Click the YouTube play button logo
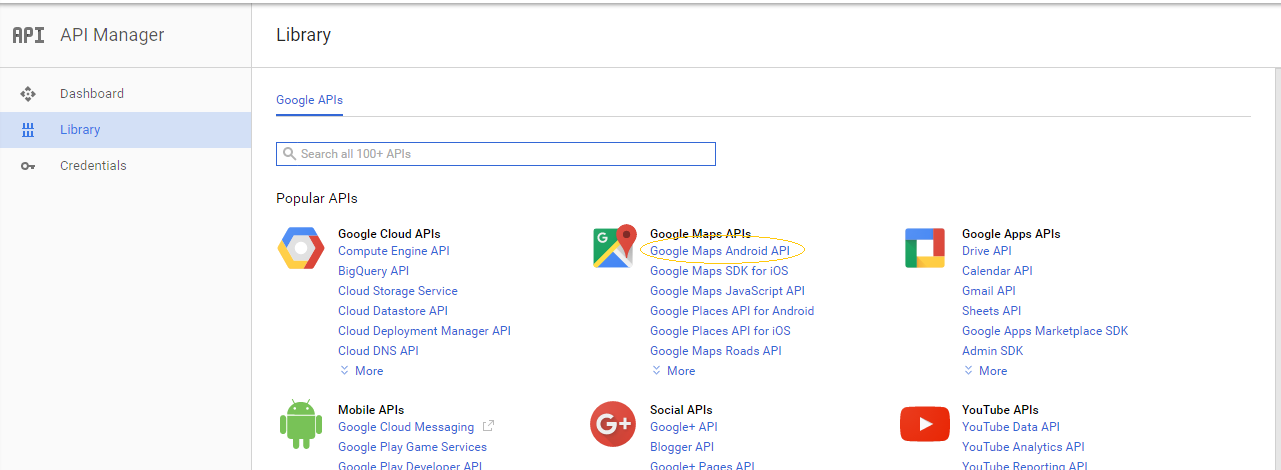 [925, 424]
